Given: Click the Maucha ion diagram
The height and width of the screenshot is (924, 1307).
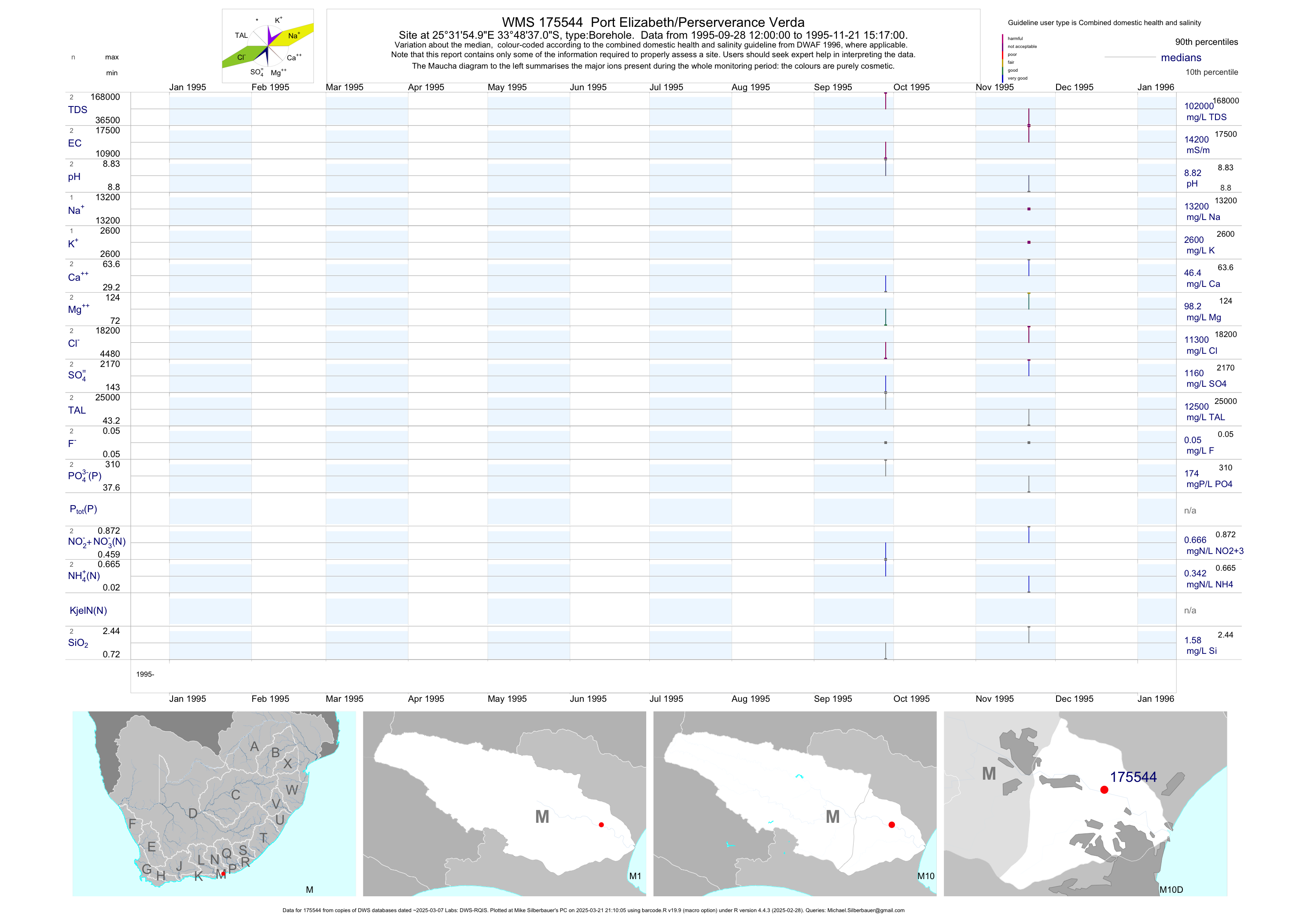Looking at the screenshot, I should 268,46.
